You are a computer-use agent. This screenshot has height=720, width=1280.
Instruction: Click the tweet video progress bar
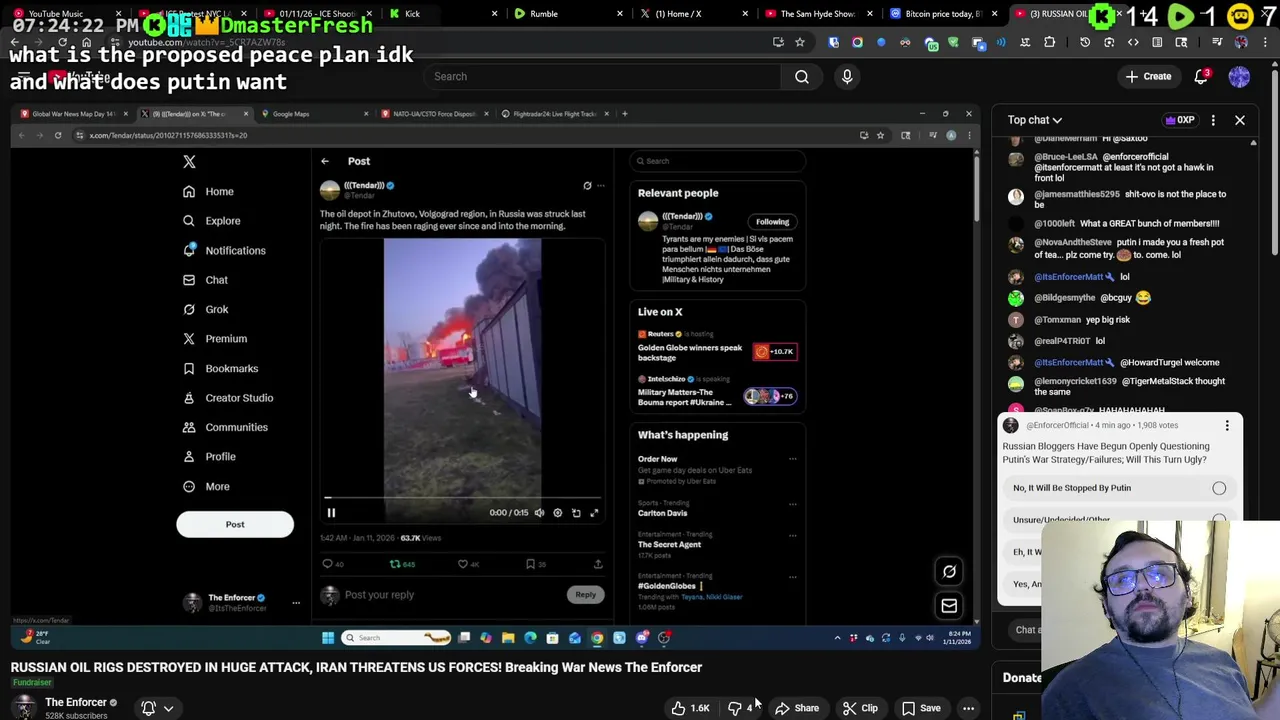coord(463,497)
